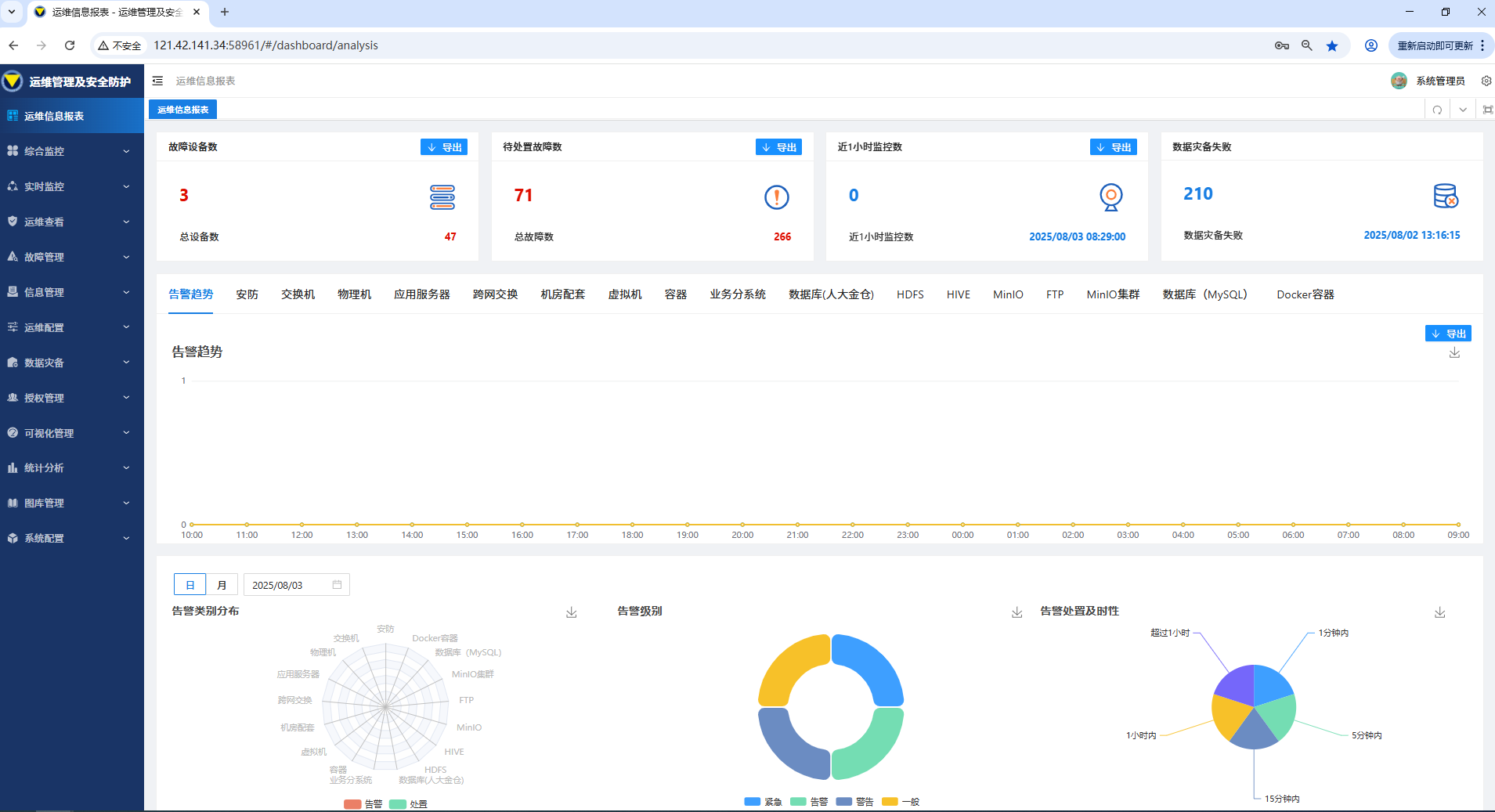Download the 告警处置及时性 pie chart
Viewport: 1495px width, 812px height.
pyautogui.click(x=1439, y=612)
